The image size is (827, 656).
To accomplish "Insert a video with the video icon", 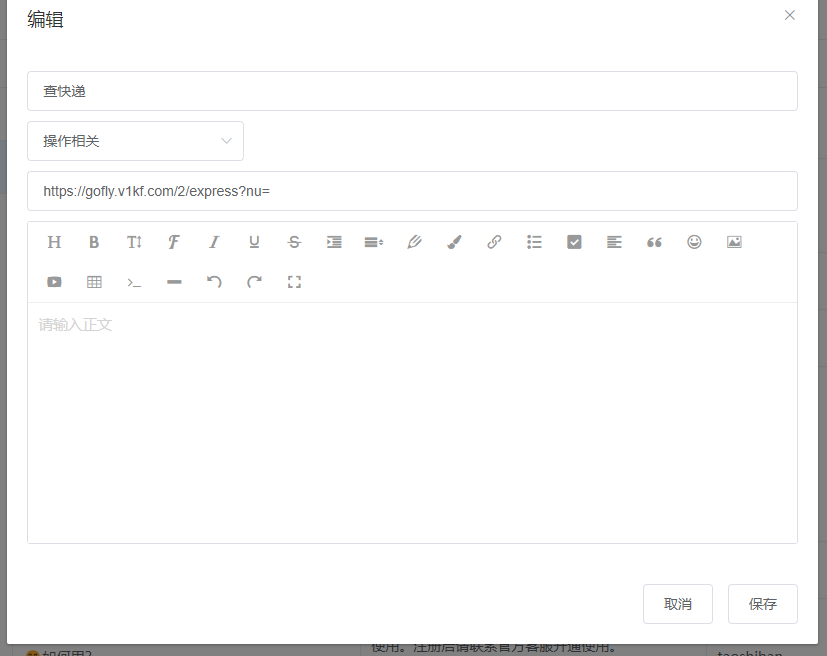I will pos(54,282).
